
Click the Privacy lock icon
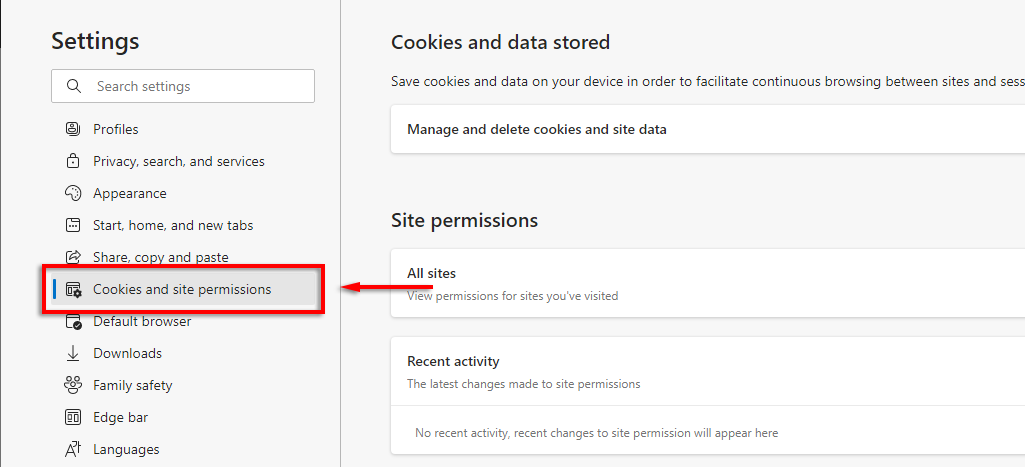click(72, 161)
